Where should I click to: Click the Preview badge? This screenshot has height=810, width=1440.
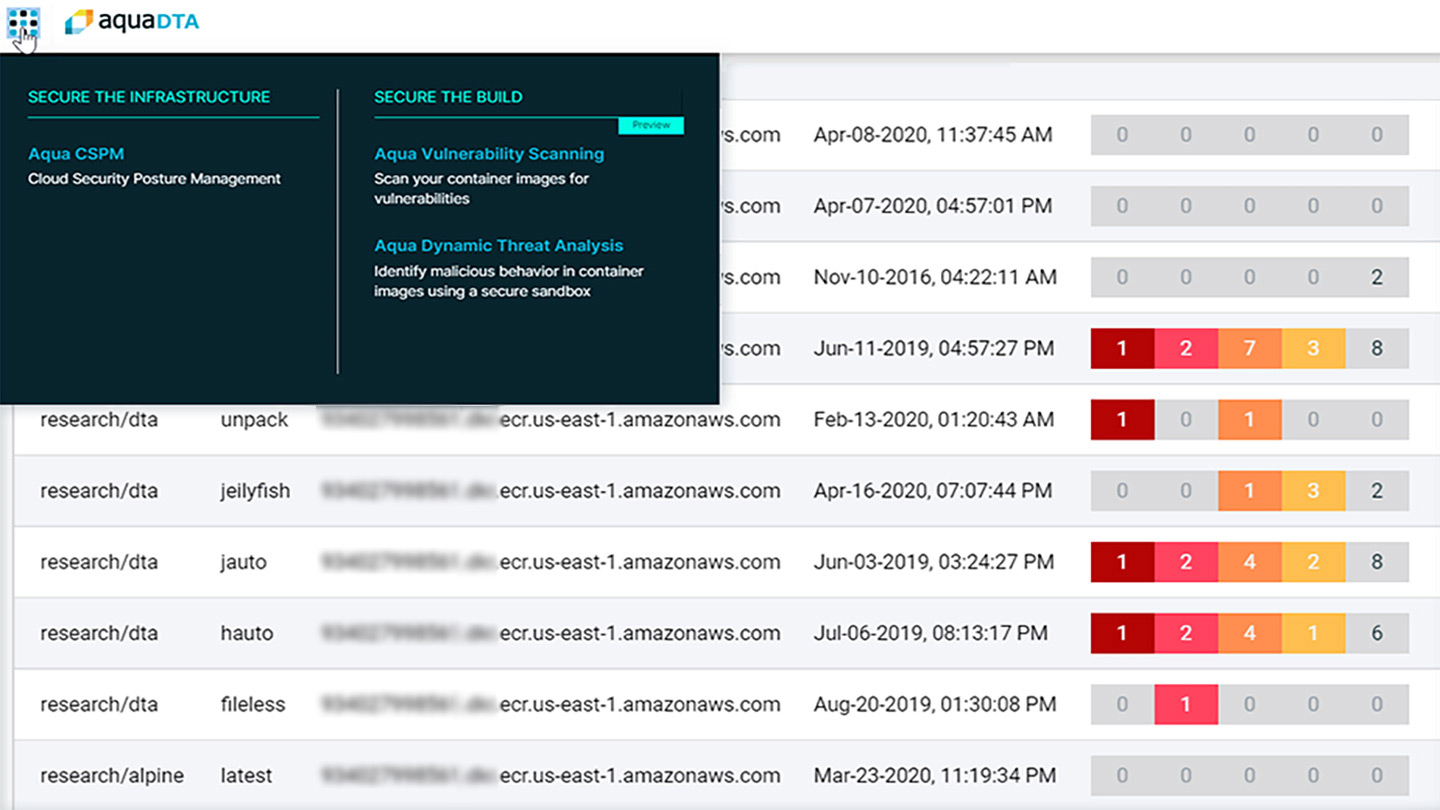click(651, 125)
